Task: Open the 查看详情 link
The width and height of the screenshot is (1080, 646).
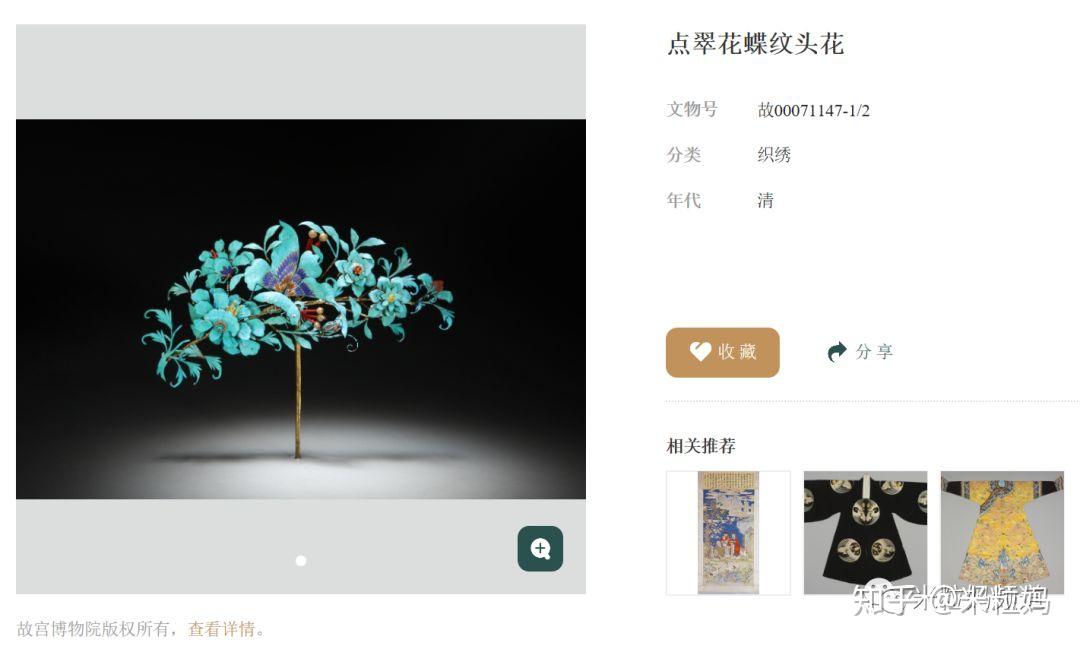Action: [x=221, y=629]
